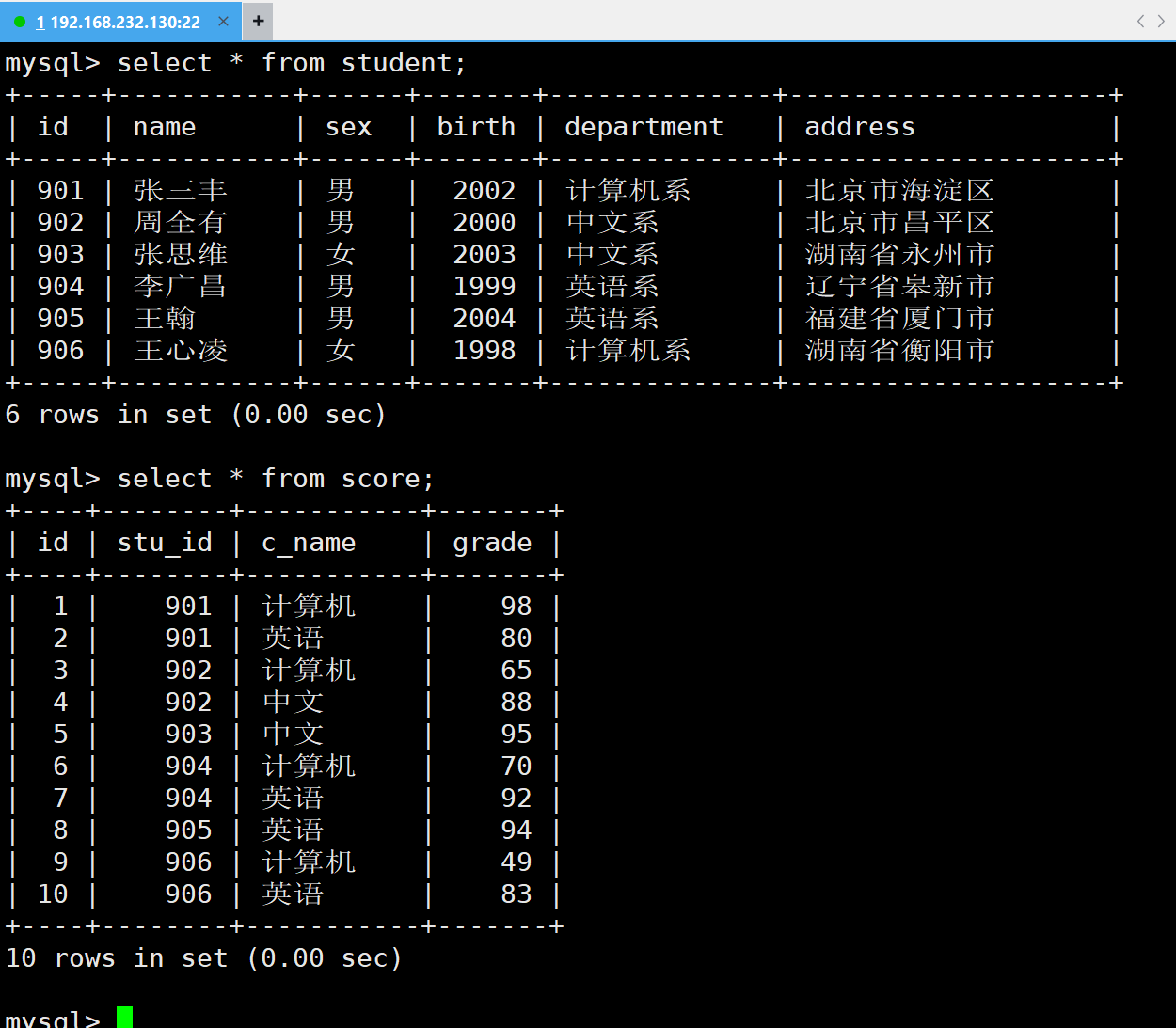Click the address 湖南省永州市

click(x=899, y=254)
